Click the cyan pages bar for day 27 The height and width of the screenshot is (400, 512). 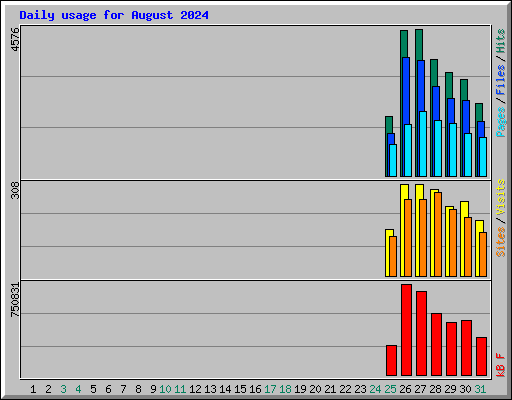point(423,144)
